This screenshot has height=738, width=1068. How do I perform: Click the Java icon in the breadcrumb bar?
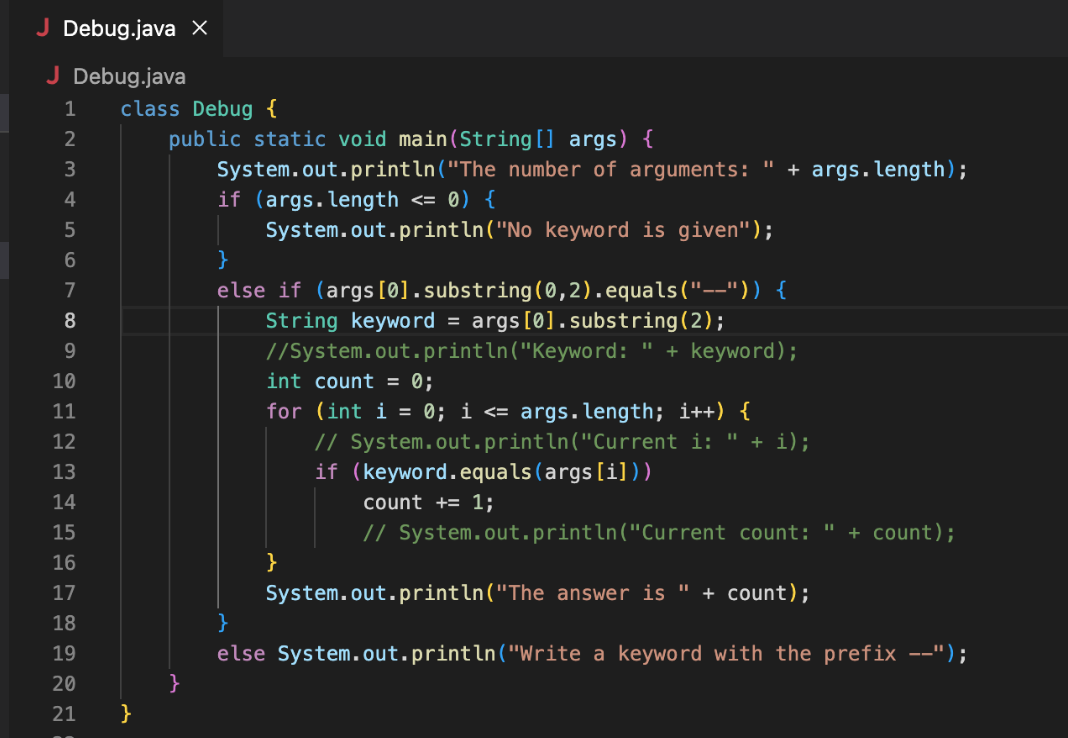53,76
